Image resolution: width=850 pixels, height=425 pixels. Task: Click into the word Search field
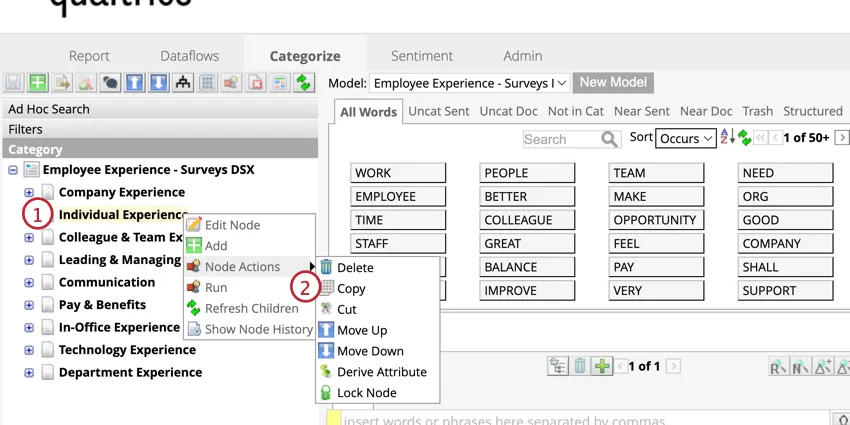point(560,139)
